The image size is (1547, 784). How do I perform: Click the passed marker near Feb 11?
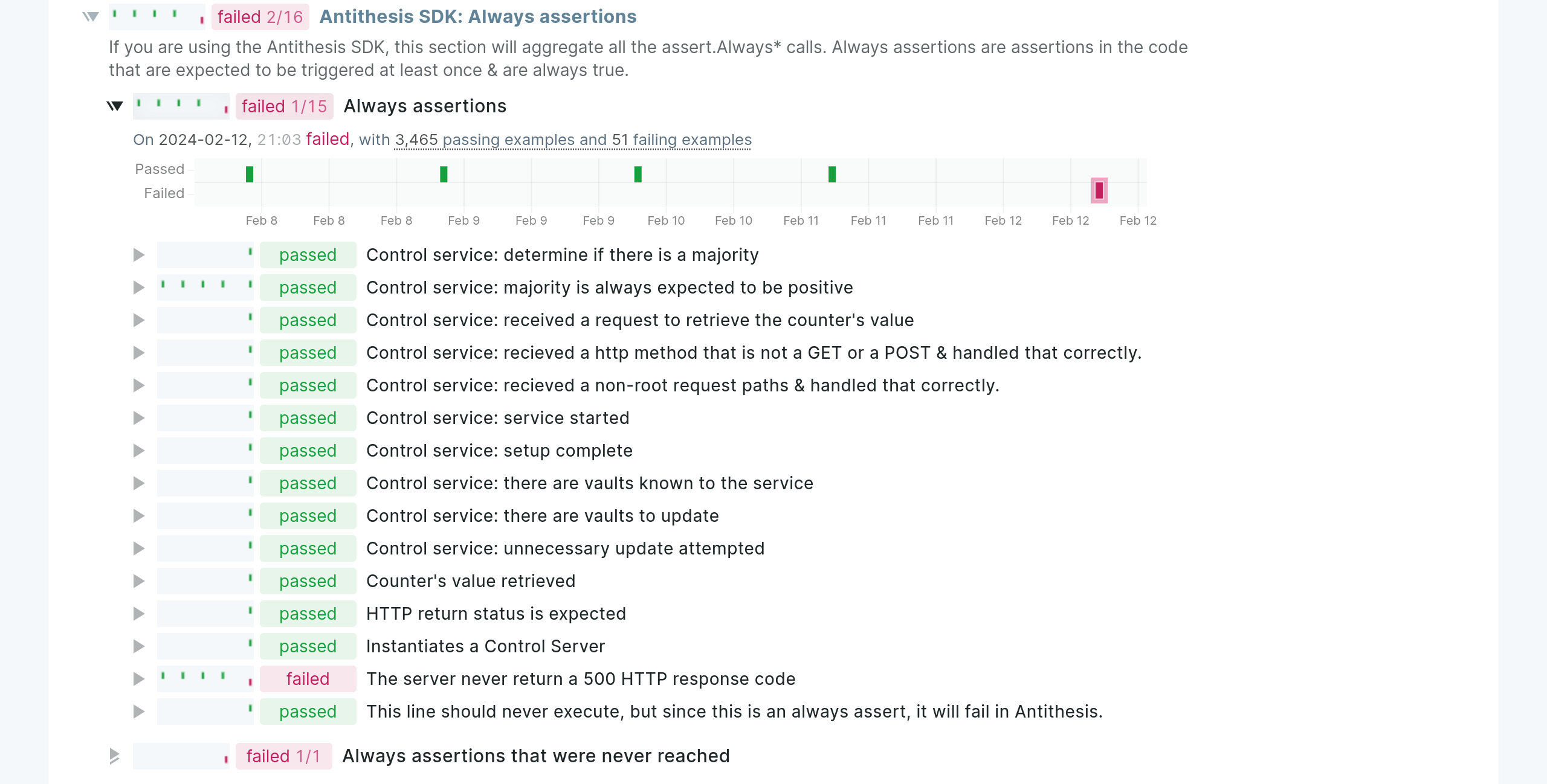pos(832,174)
